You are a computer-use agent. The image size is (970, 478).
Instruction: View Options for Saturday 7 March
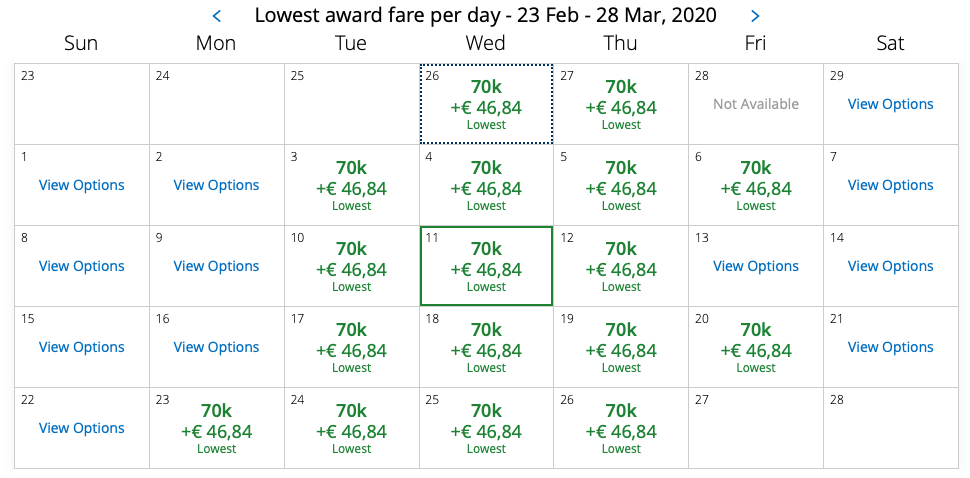click(x=890, y=185)
